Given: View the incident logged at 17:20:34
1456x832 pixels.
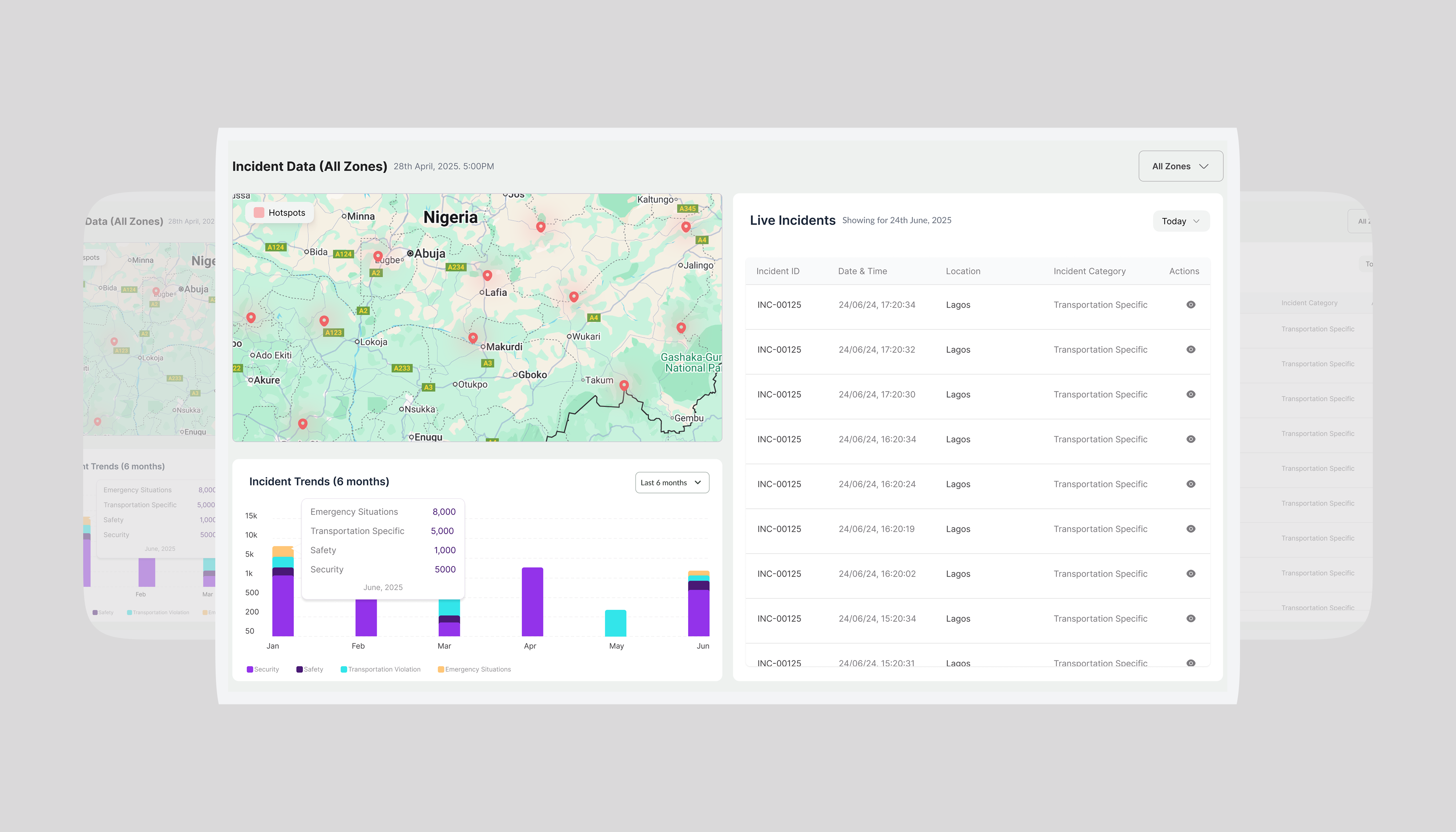Looking at the screenshot, I should pyautogui.click(x=1191, y=305).
